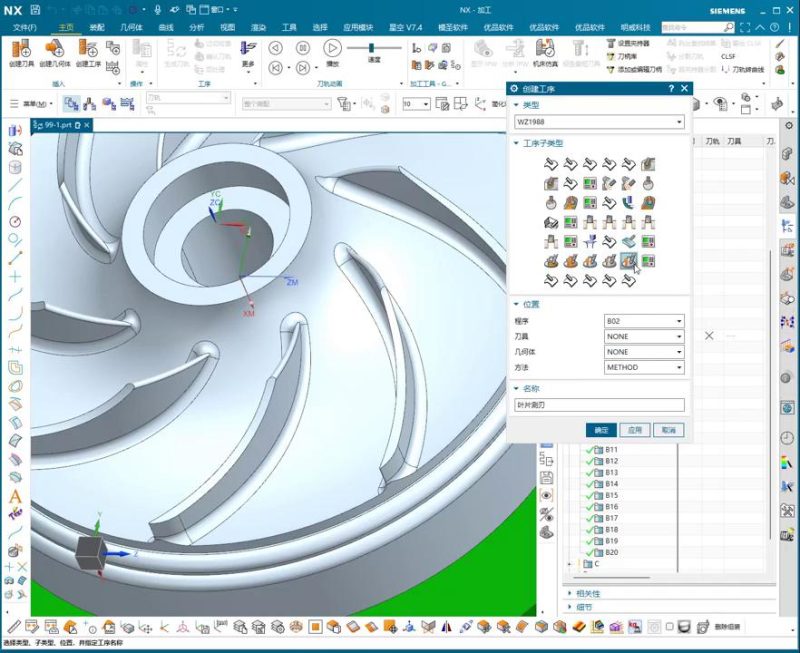Click the Create Tool (创建刀具) icon
Image resolution: width=800 pixels, height=653 pixels.
click(x=22, y=52)
